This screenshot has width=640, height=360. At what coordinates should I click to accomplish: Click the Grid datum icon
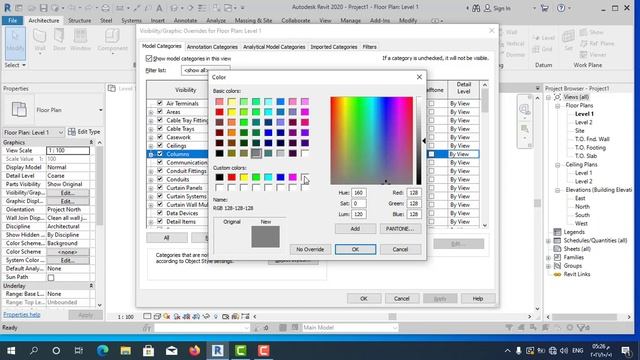536,49
